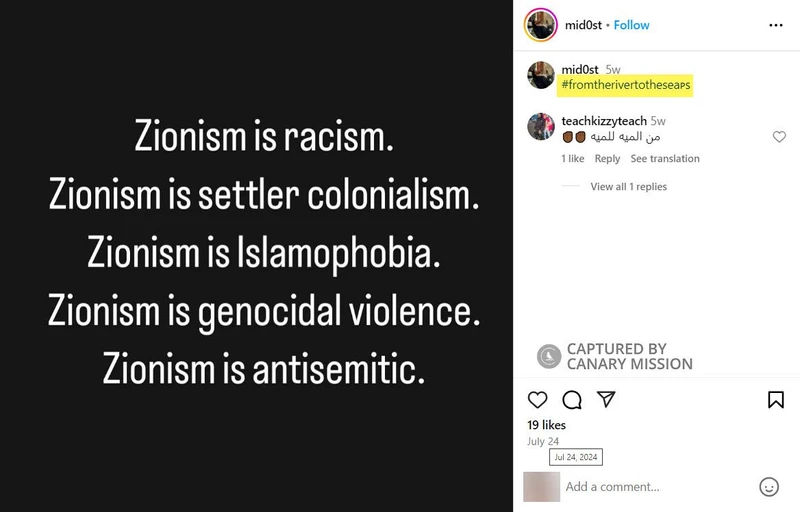Click the July 24 post date
Screen dimensions: 800x512
point(543,441)
